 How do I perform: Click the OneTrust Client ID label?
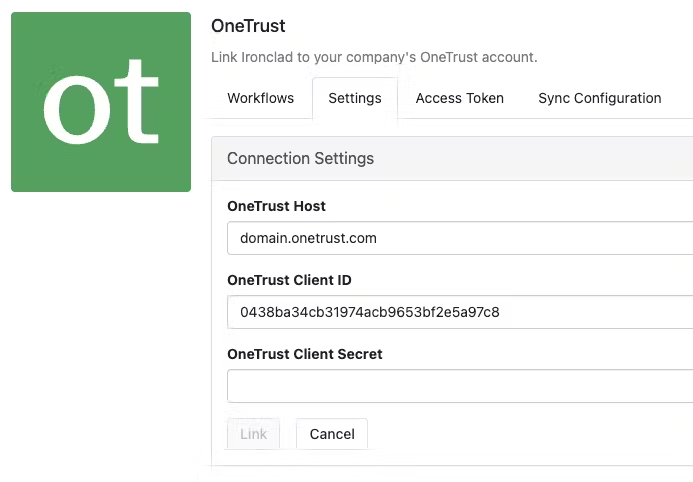[289, 280]
